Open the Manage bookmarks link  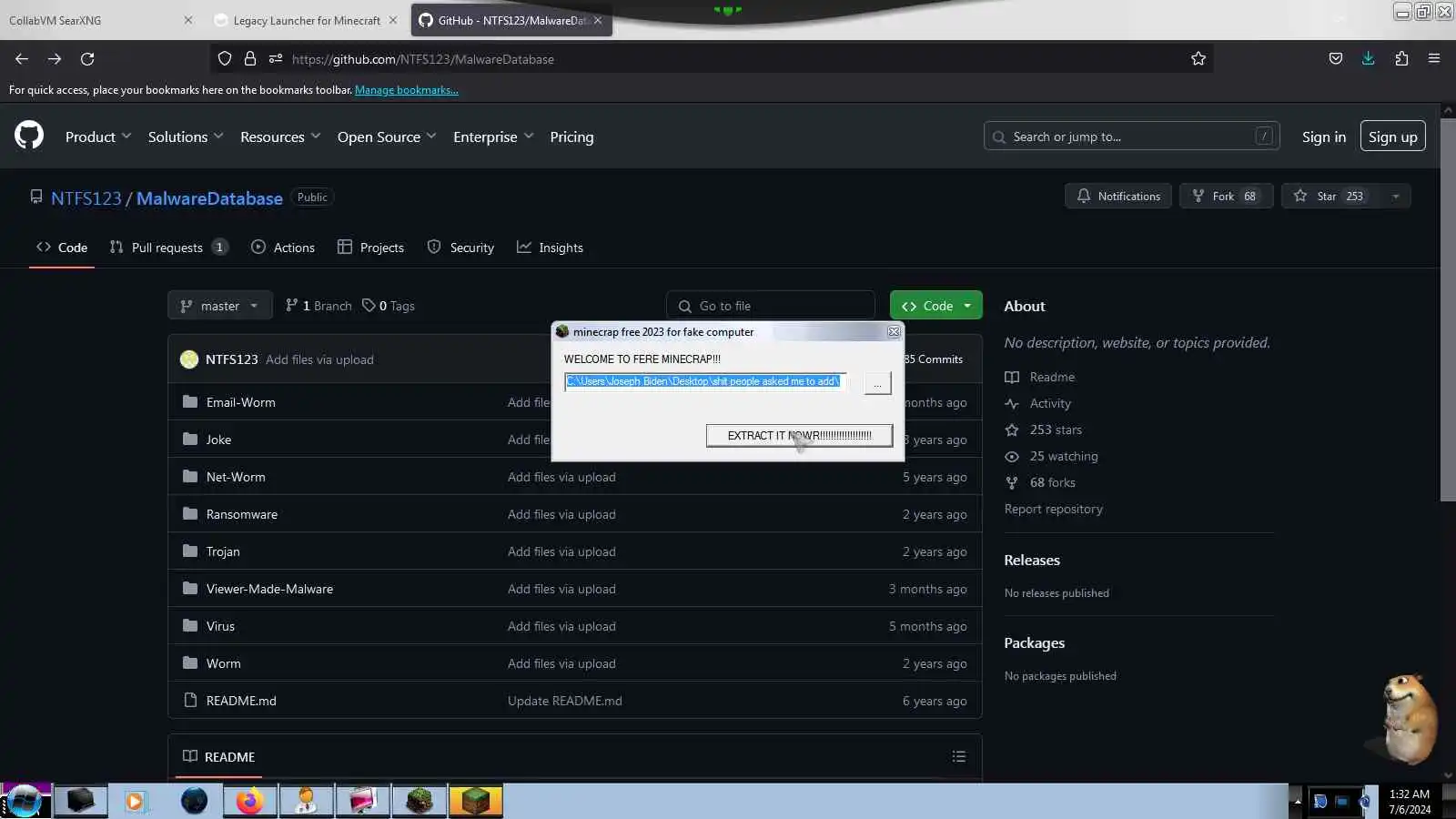406,90
